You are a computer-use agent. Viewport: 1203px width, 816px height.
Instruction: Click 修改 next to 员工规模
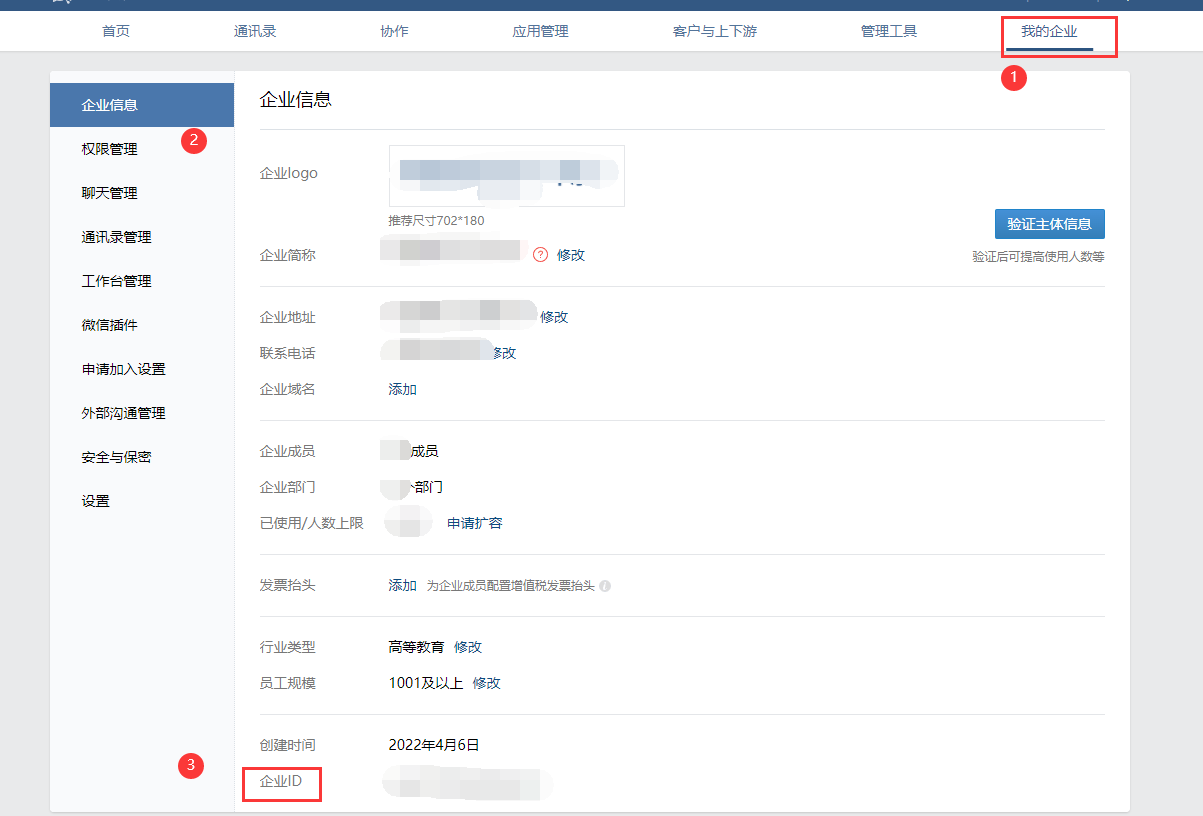(487, 683)
